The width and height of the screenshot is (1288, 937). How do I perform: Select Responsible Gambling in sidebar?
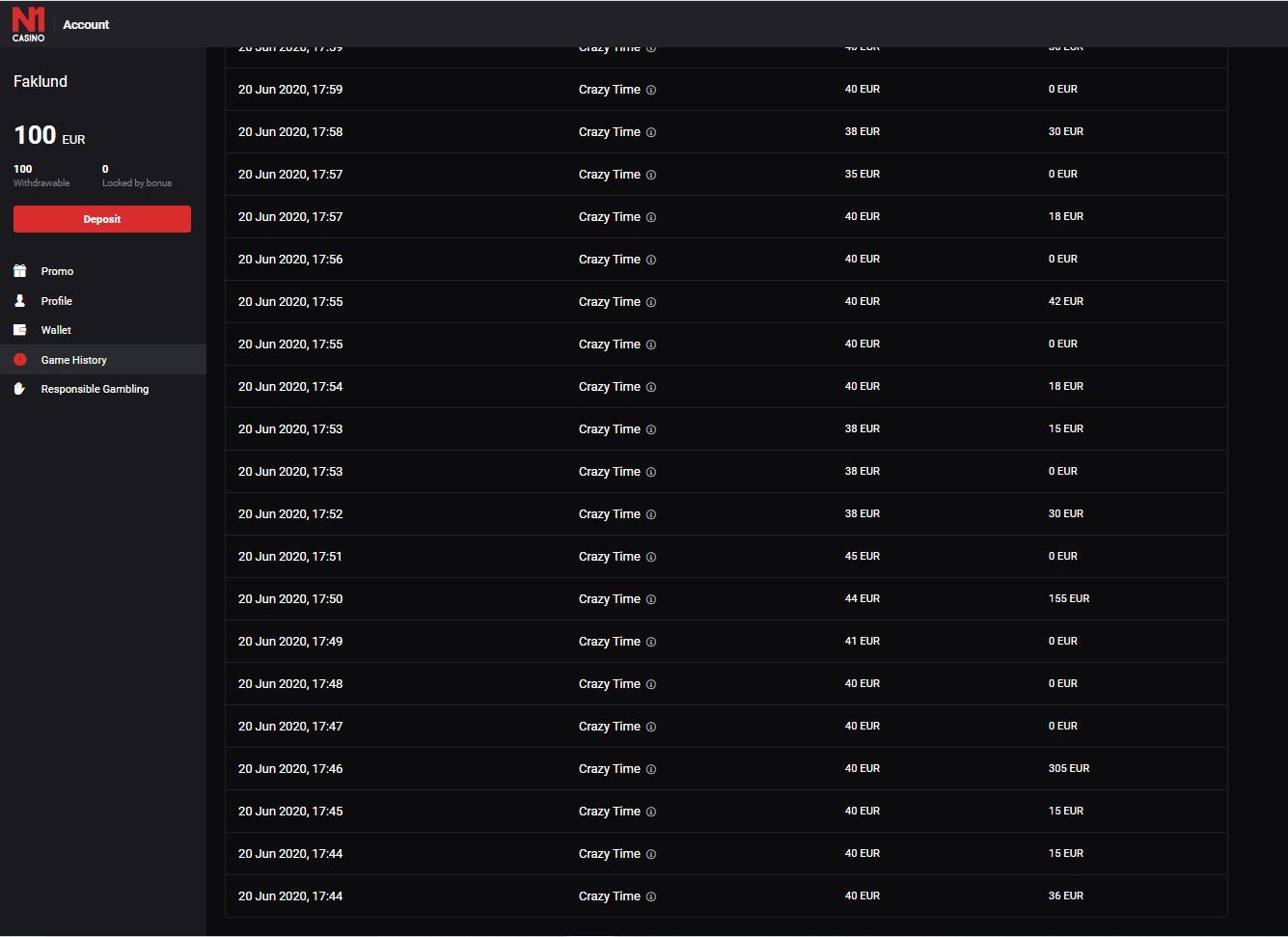pyautogui.click(x=95, y=389)
